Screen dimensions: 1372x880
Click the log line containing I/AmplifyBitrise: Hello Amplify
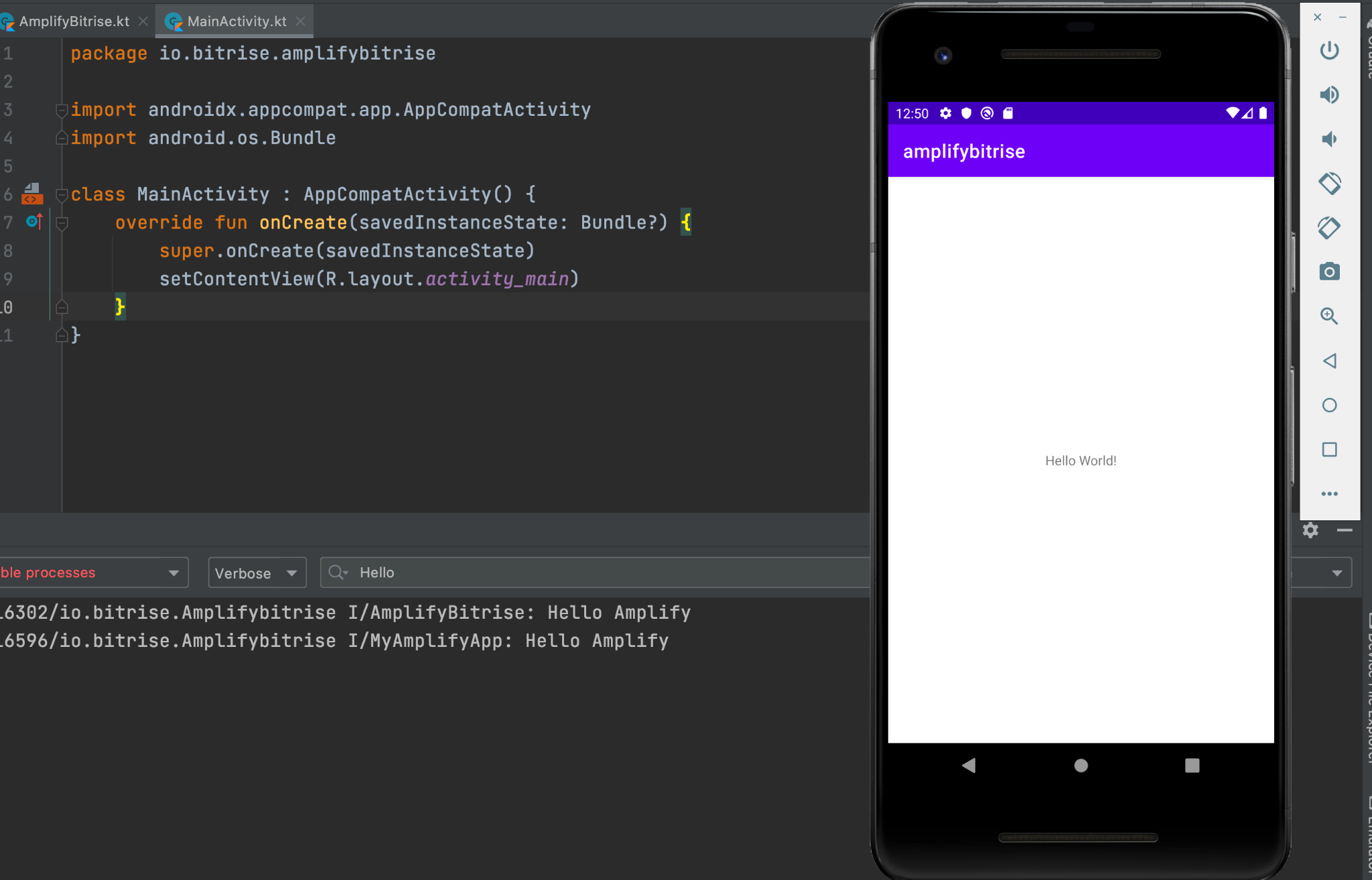click(x=345, y=612)
